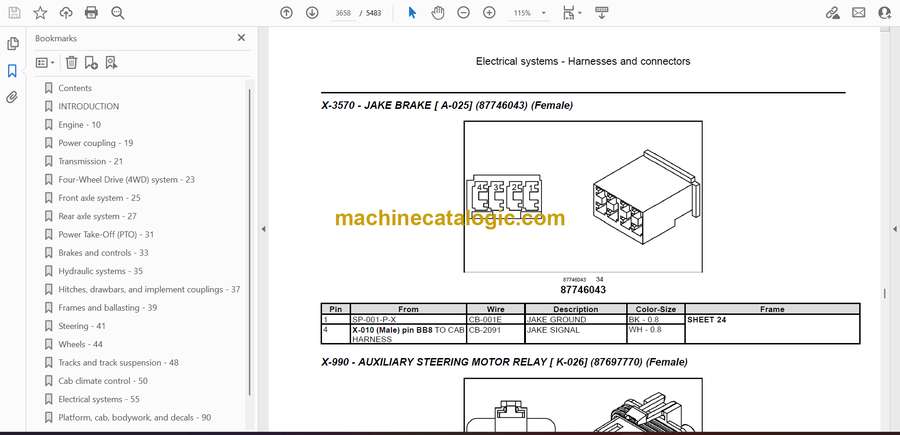The image size is (900, 435).
Task: Open Platform, cab, bodywork, and decals bookmark
Action: tap(134, 418)
